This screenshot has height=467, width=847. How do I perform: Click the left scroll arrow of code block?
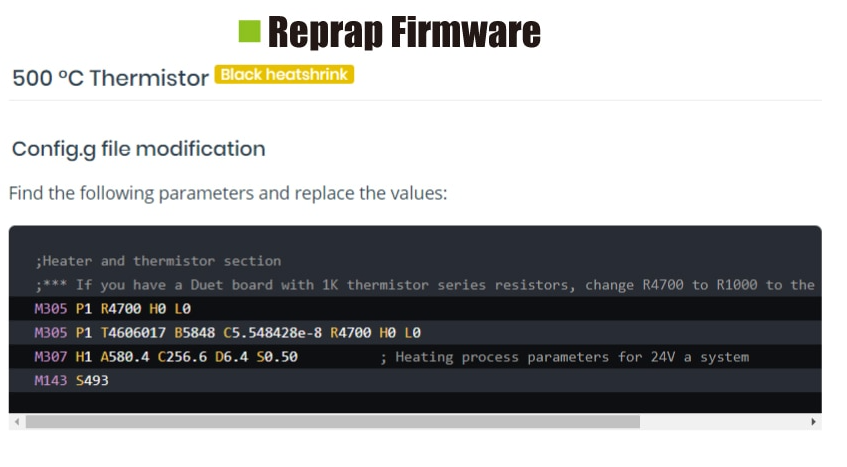(17, 422)
